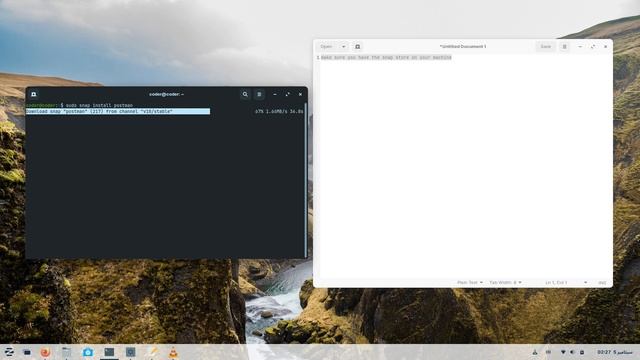Open the clock and calendar in taskbar
The width and height of the screenshot is (640, 360).
click(x=615, y=352)
